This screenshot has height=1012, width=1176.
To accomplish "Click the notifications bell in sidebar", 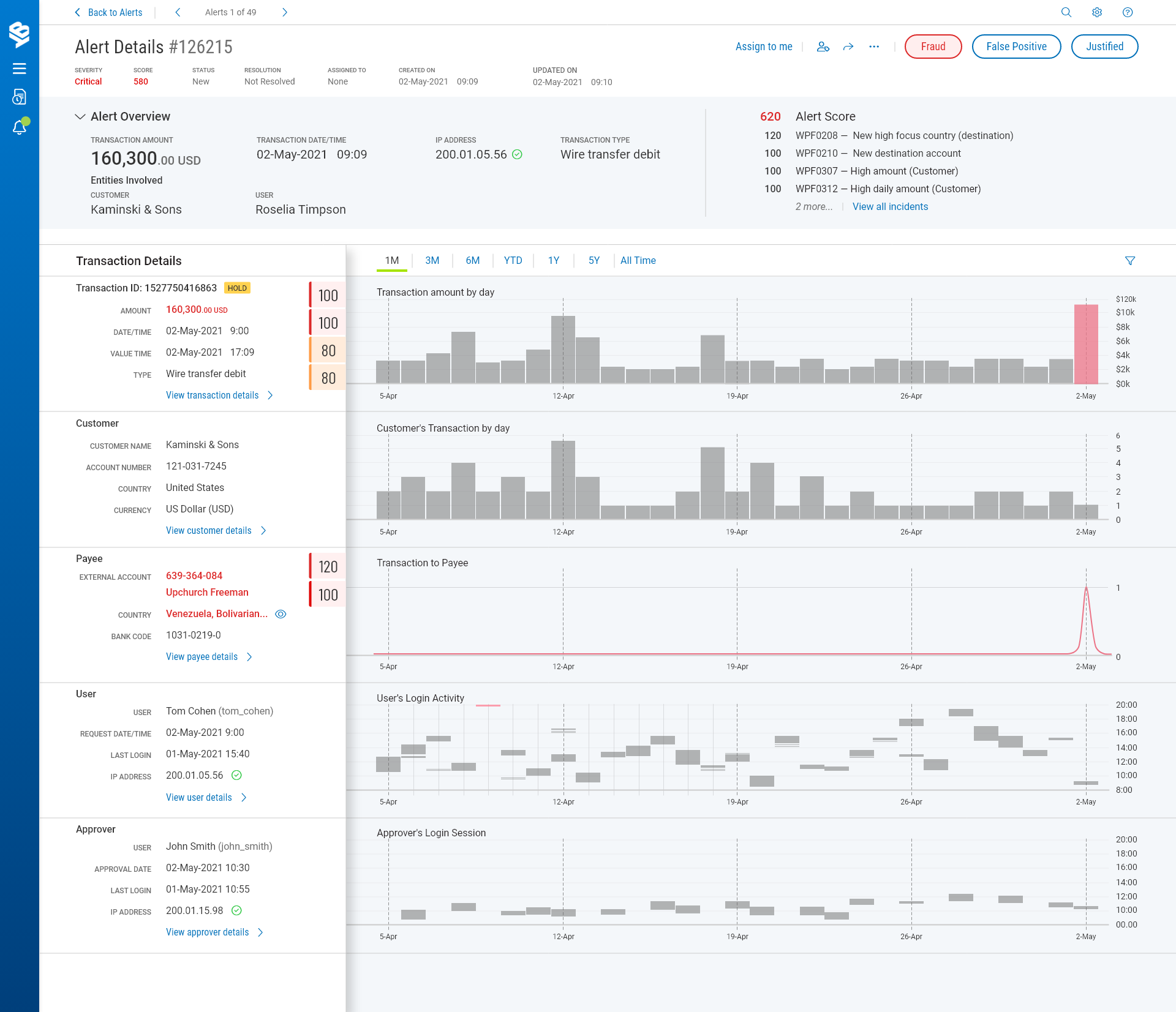I will coord(20,127).
